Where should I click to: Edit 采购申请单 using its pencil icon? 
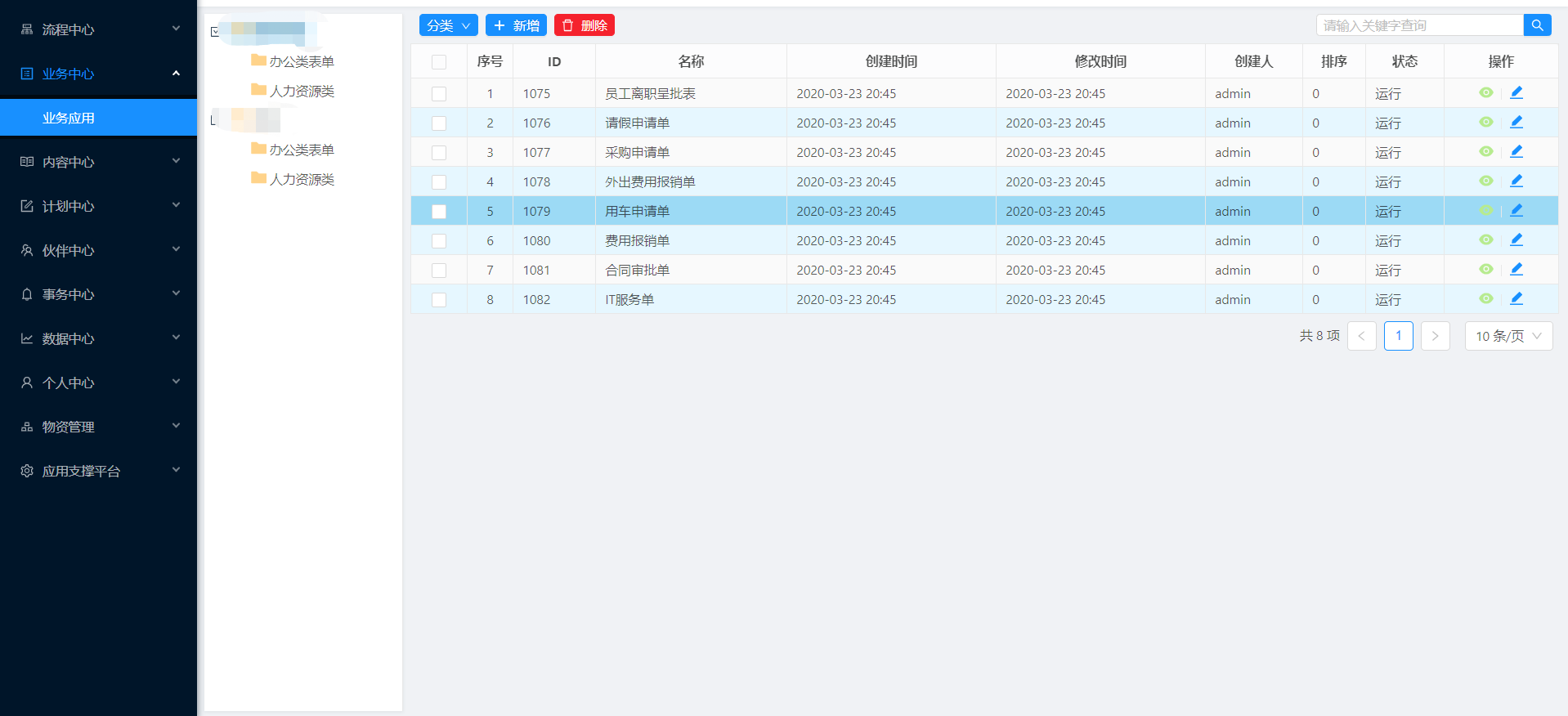click(x=1516, y=152)
